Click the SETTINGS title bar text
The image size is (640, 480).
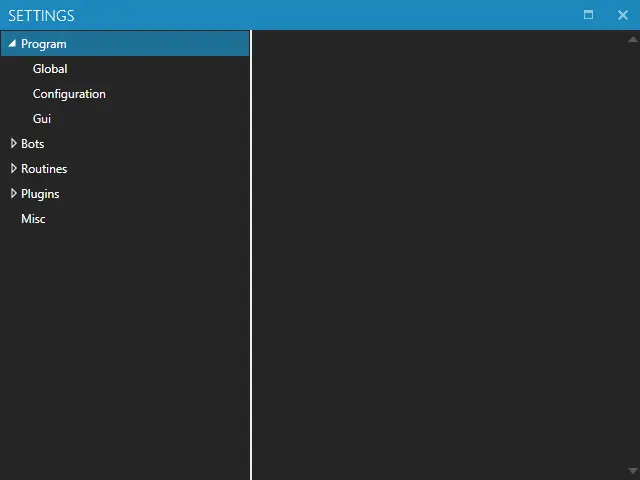[x=41, y=16]
